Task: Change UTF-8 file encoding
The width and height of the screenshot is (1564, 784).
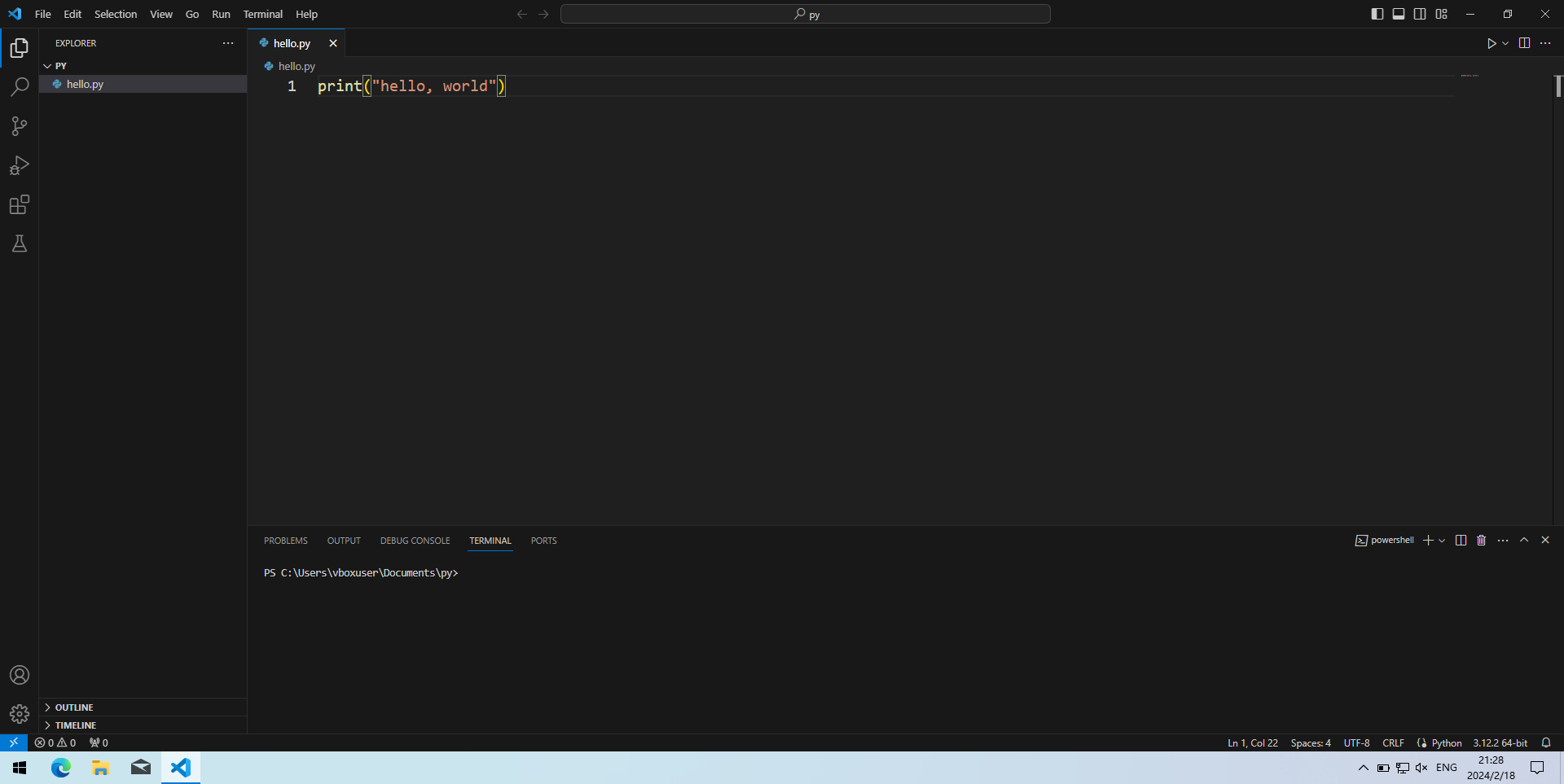Action: click(x=1356, y=742)
